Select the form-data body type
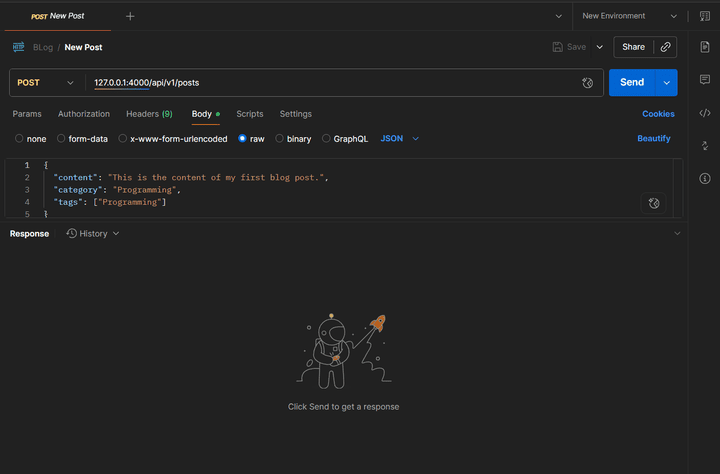Viewport: 720px width, 474px height. [62, 139]
